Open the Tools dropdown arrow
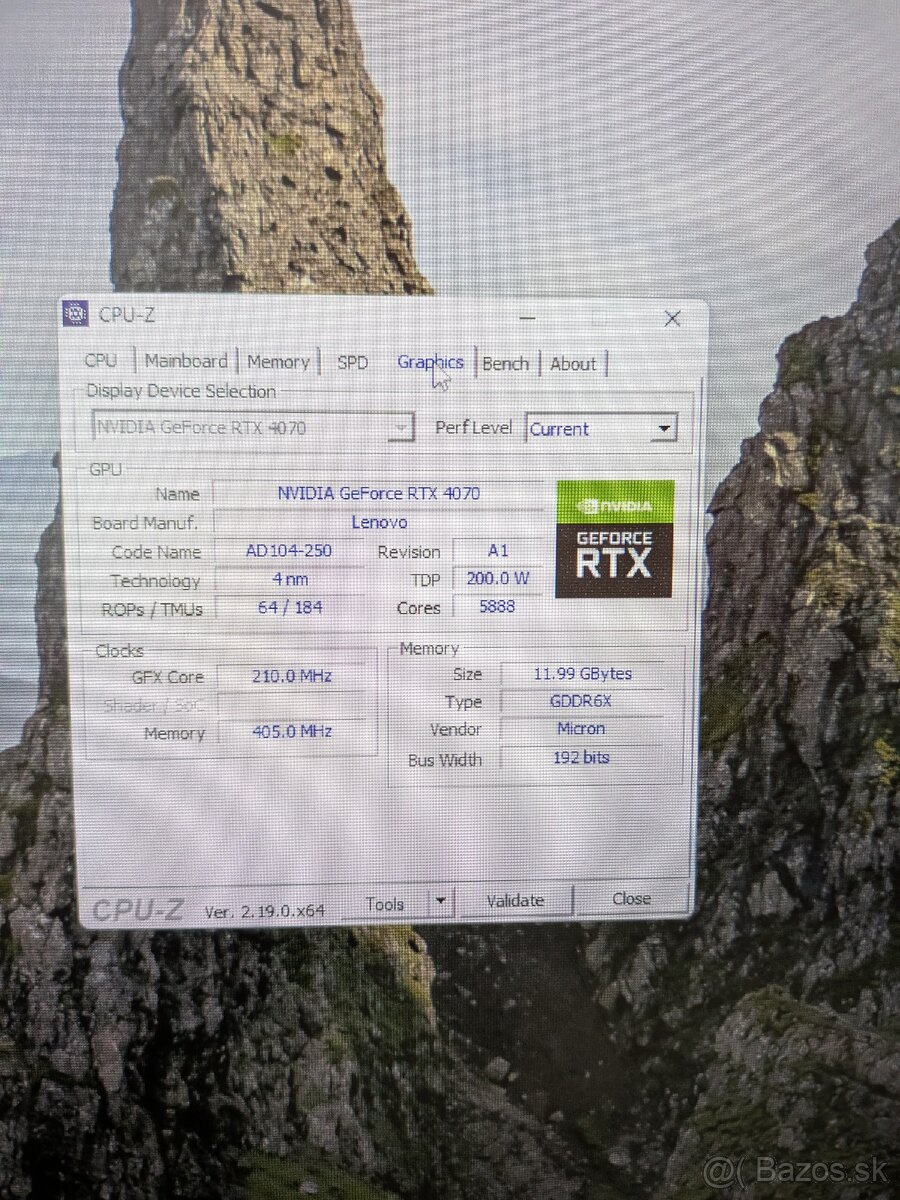The image size is (900, 1200). tap(441, 903)
